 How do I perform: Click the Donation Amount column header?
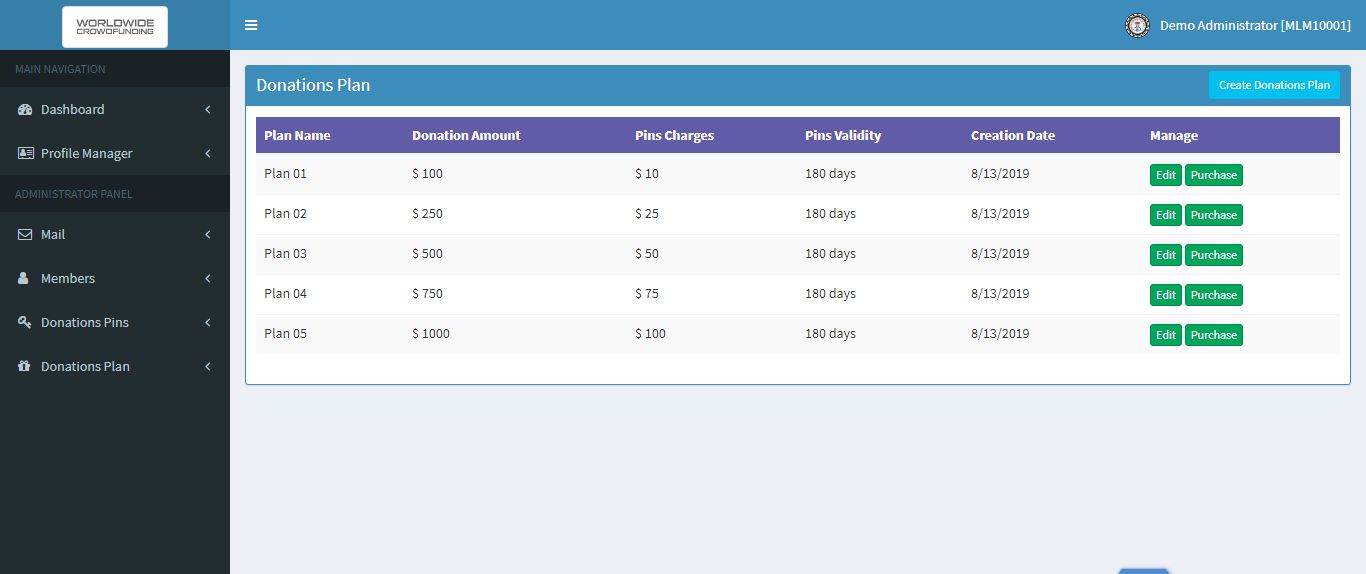pyautogui.click(x=466, y=135)
